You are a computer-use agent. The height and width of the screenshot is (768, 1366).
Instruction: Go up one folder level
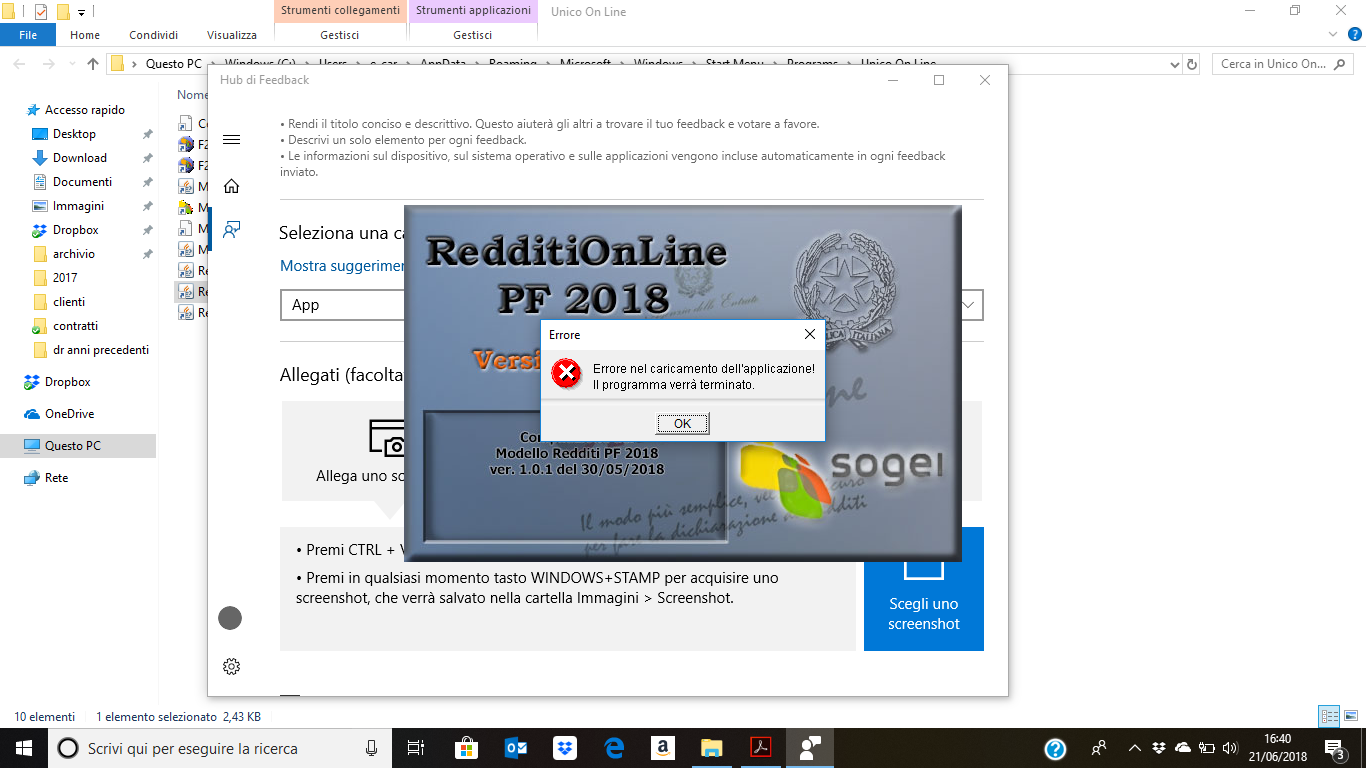coord(93,64)
